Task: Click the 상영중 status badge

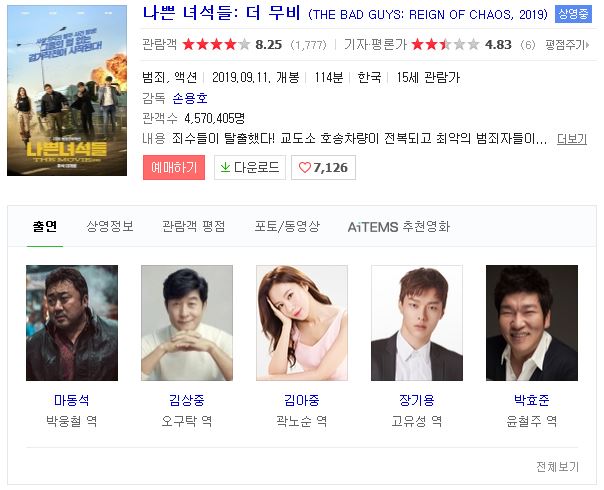Action: click(573, 14)
